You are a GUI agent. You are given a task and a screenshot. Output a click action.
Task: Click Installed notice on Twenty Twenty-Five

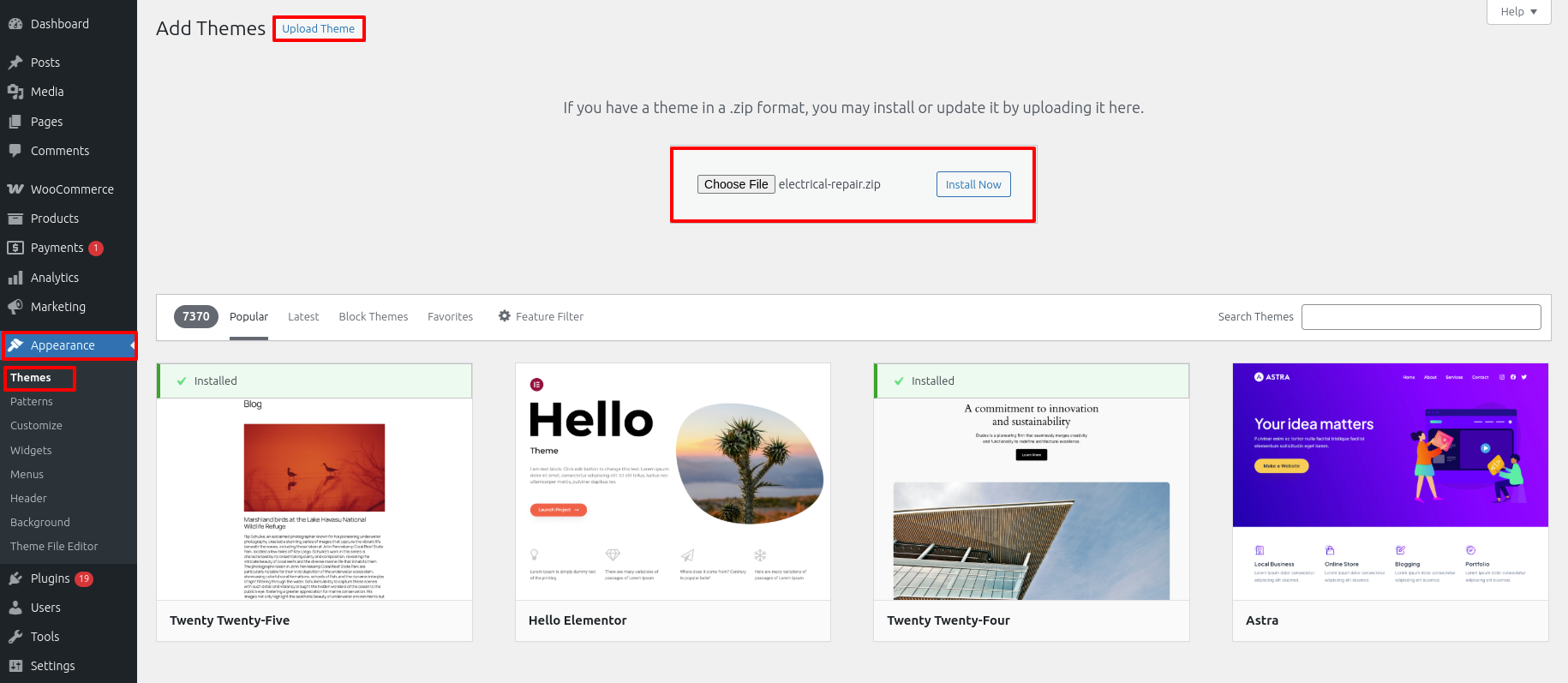click(x=314, y=380)
